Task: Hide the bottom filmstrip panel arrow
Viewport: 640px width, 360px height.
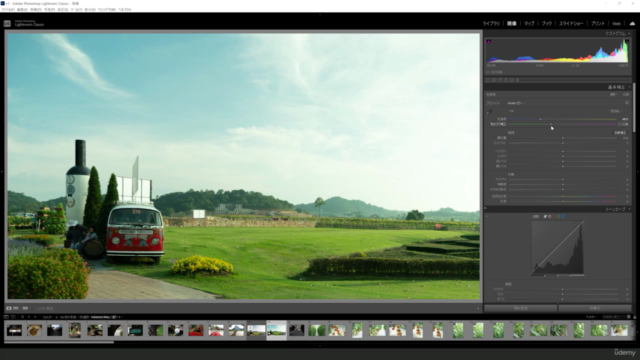Action: pos(320,346)
